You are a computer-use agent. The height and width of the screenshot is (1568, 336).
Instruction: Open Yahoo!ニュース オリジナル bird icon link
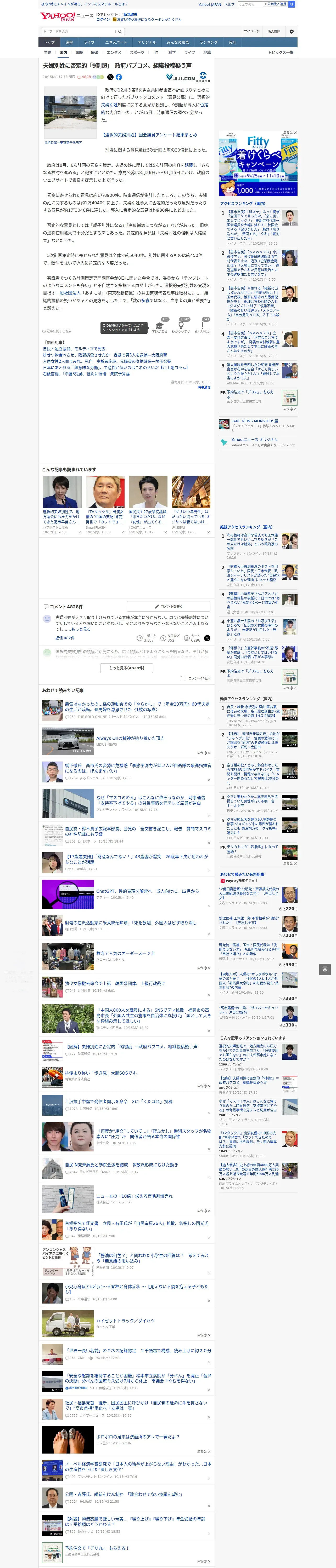pyautogui.click(x=225, y=442)
